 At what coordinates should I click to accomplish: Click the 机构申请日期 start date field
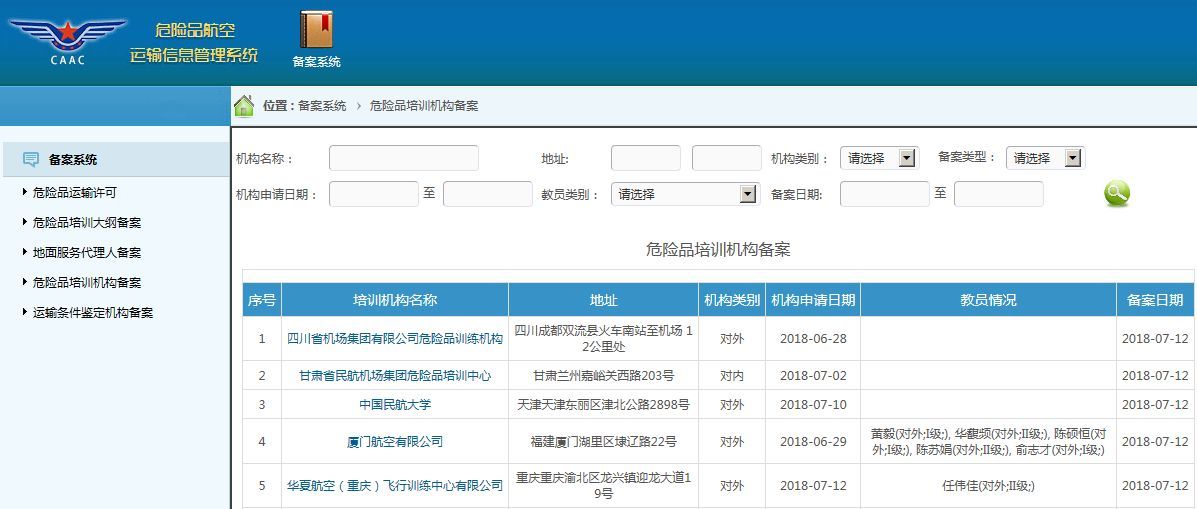(x=374, y=194)
